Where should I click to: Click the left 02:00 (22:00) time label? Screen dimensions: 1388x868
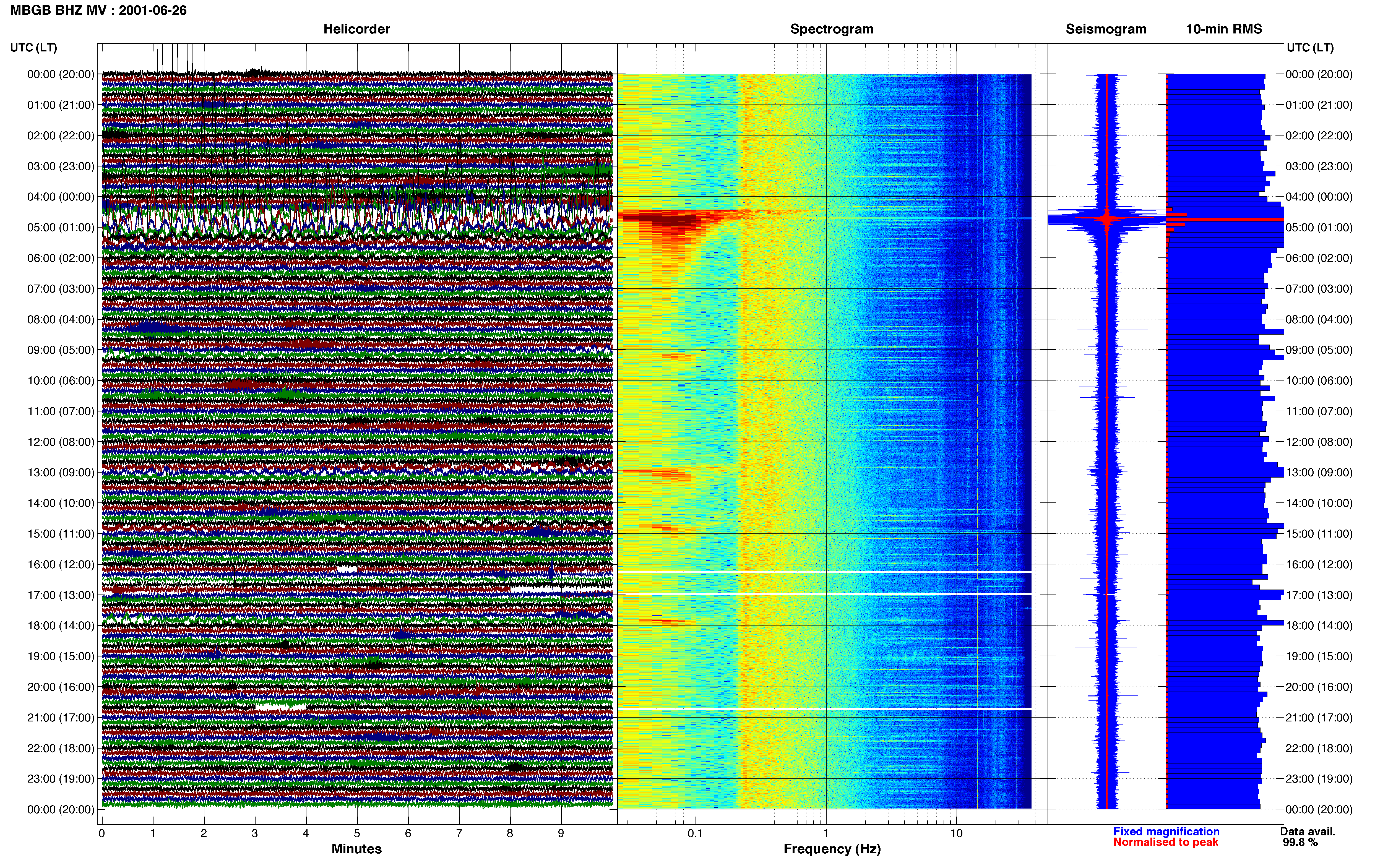pos(61,135)
